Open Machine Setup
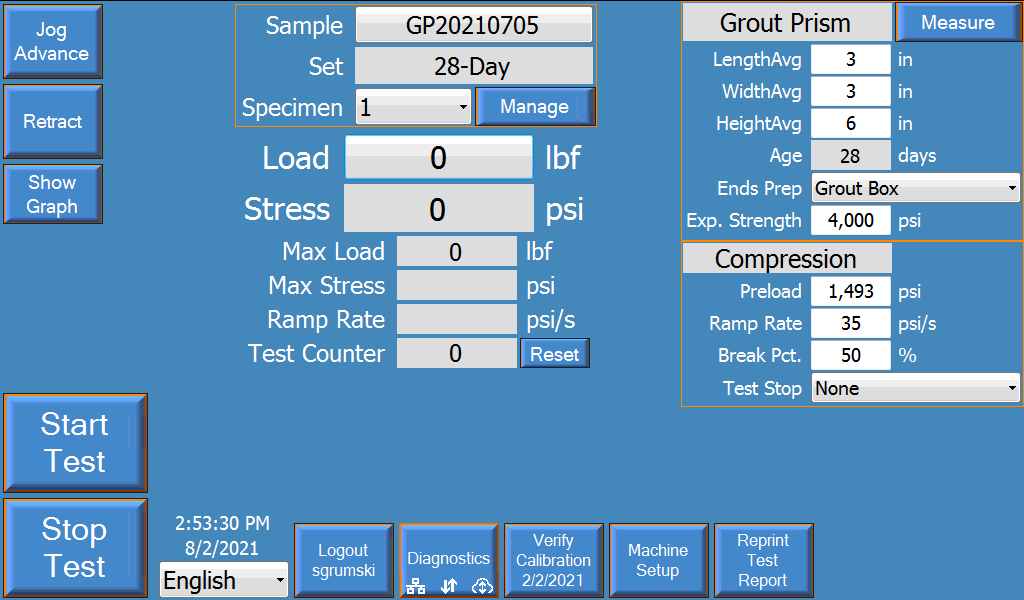Image resolution: width=1024 pixels, height=600 pixels. coord(658,560)
